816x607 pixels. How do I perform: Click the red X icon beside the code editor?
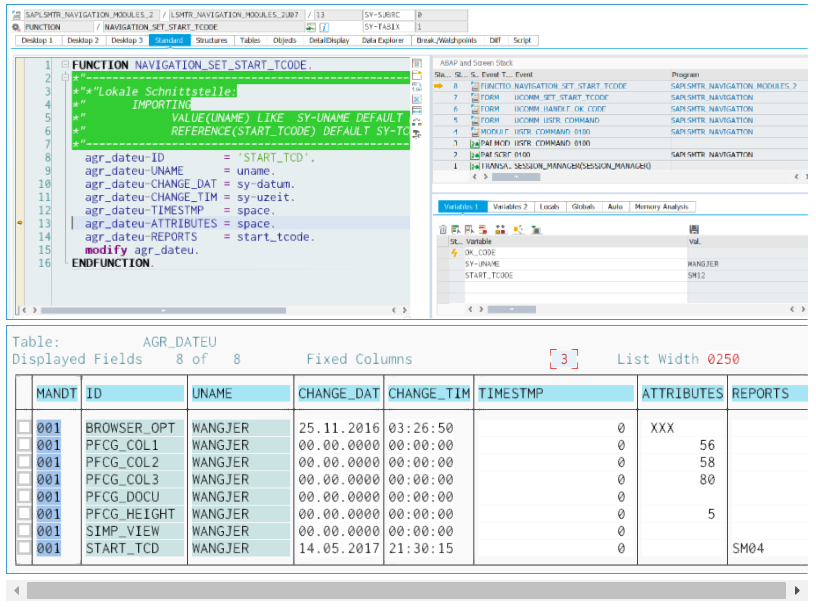416,99
